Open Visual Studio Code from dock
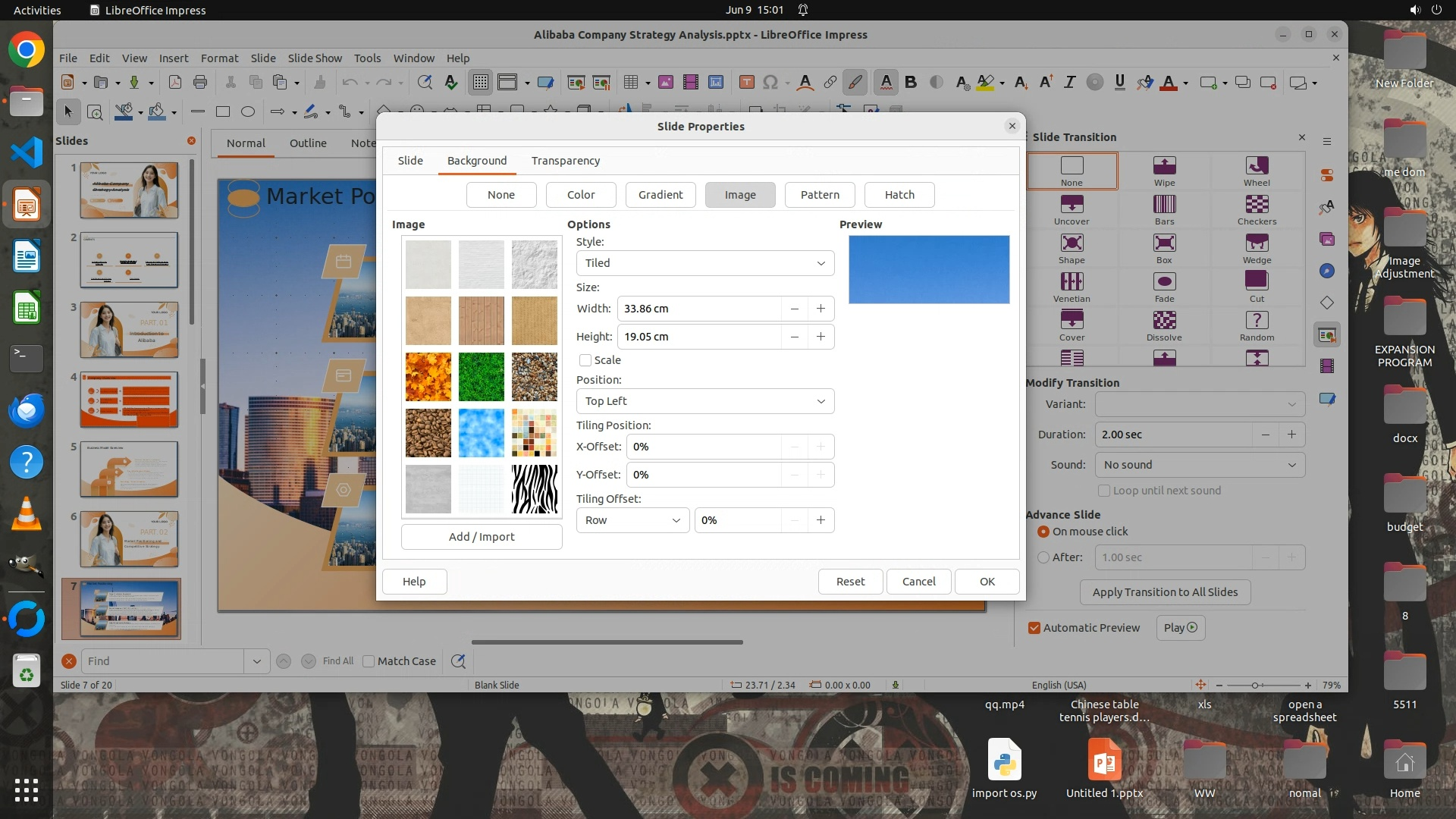 pos(27,153)
